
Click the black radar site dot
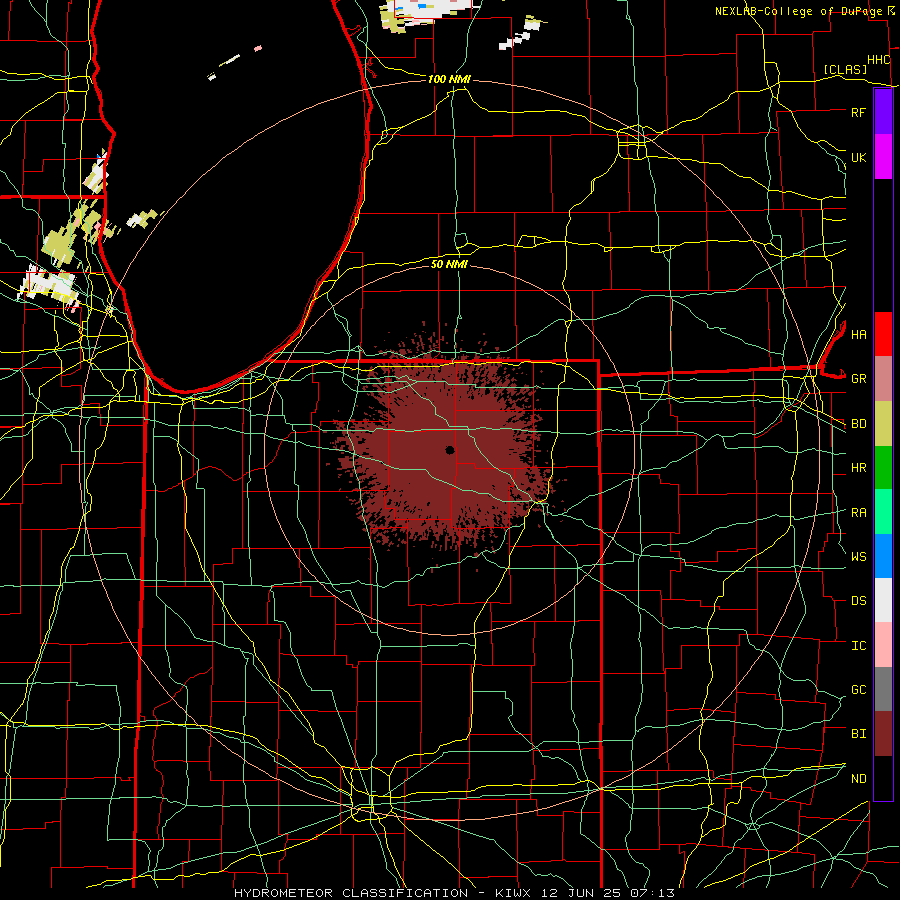[x=450, y=450]
